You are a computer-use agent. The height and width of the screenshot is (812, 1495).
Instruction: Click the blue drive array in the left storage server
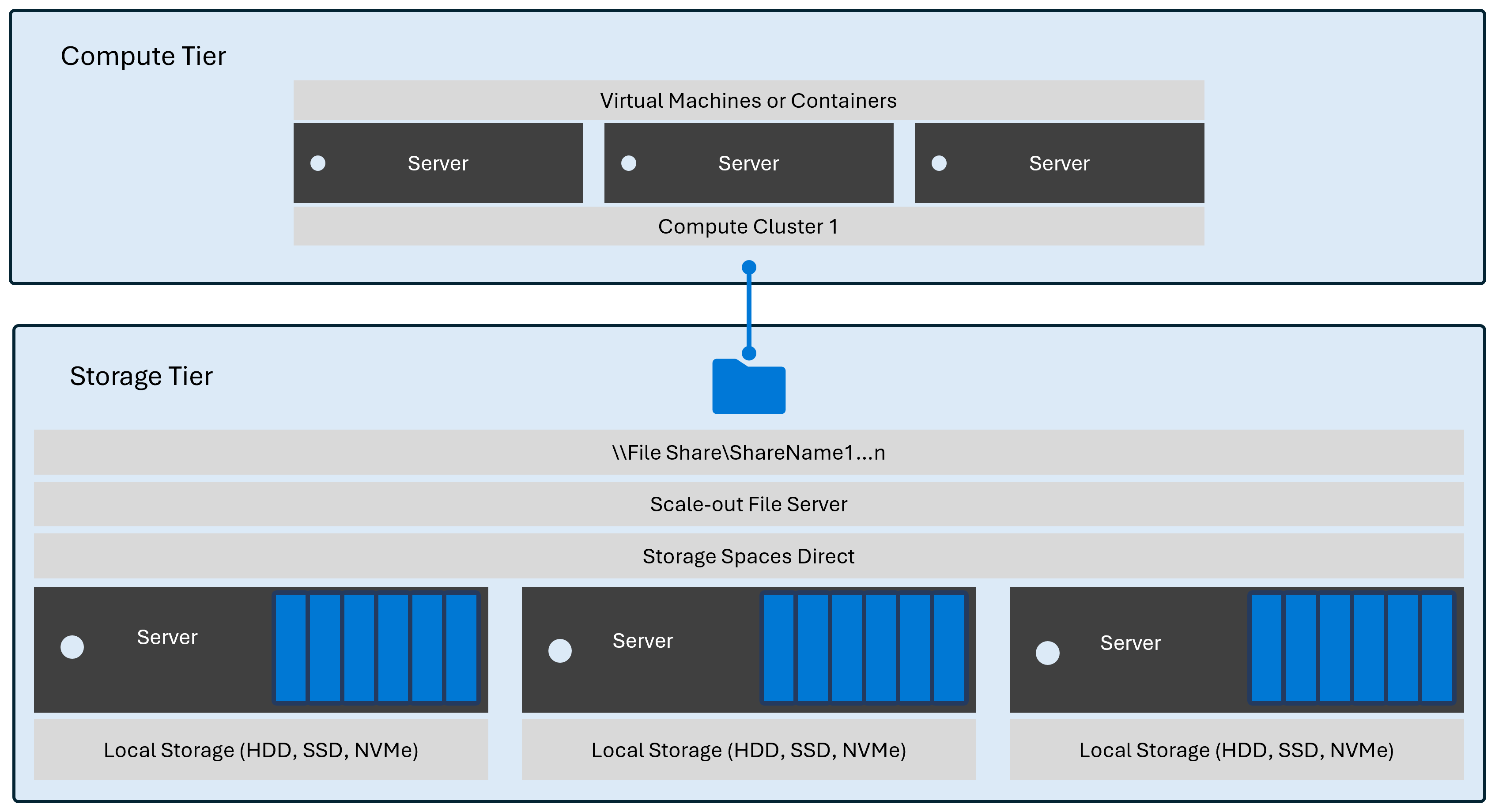(376, 648)
